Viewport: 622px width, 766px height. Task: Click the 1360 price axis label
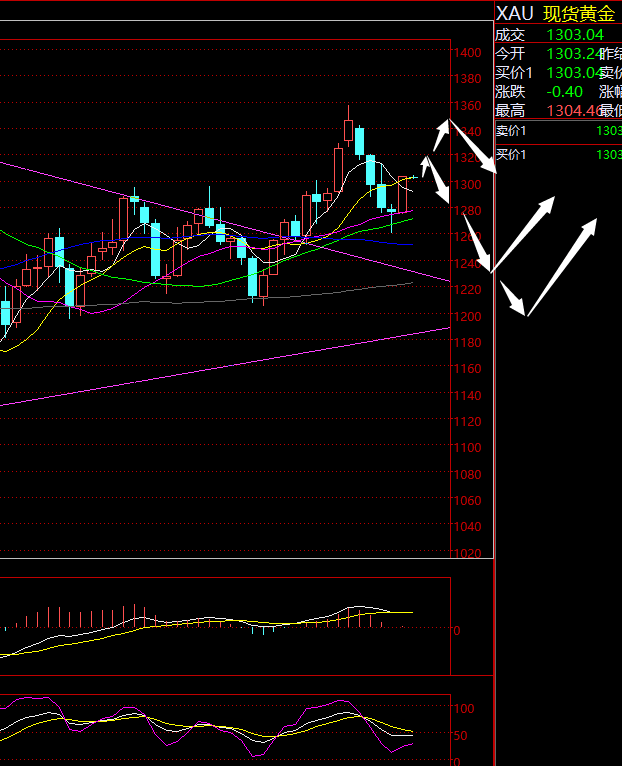[468, 106]
